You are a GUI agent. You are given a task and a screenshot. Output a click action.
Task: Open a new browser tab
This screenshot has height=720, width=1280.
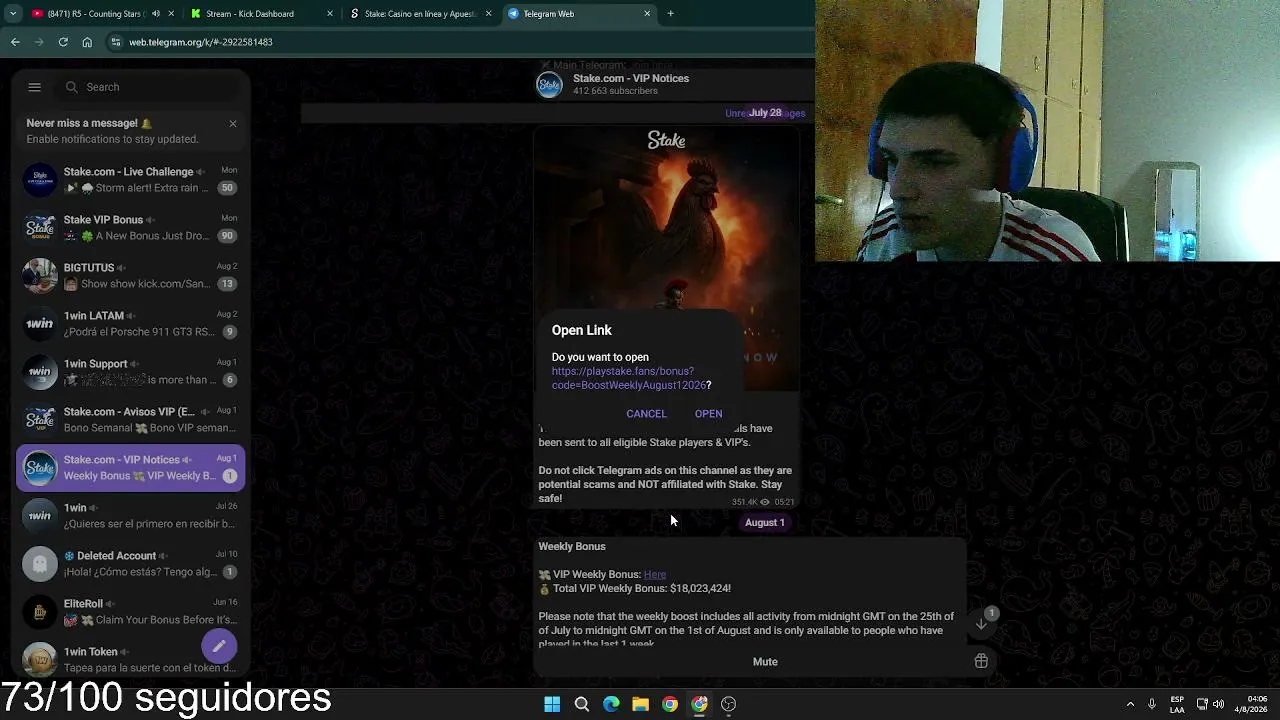(x=670, y=14)
